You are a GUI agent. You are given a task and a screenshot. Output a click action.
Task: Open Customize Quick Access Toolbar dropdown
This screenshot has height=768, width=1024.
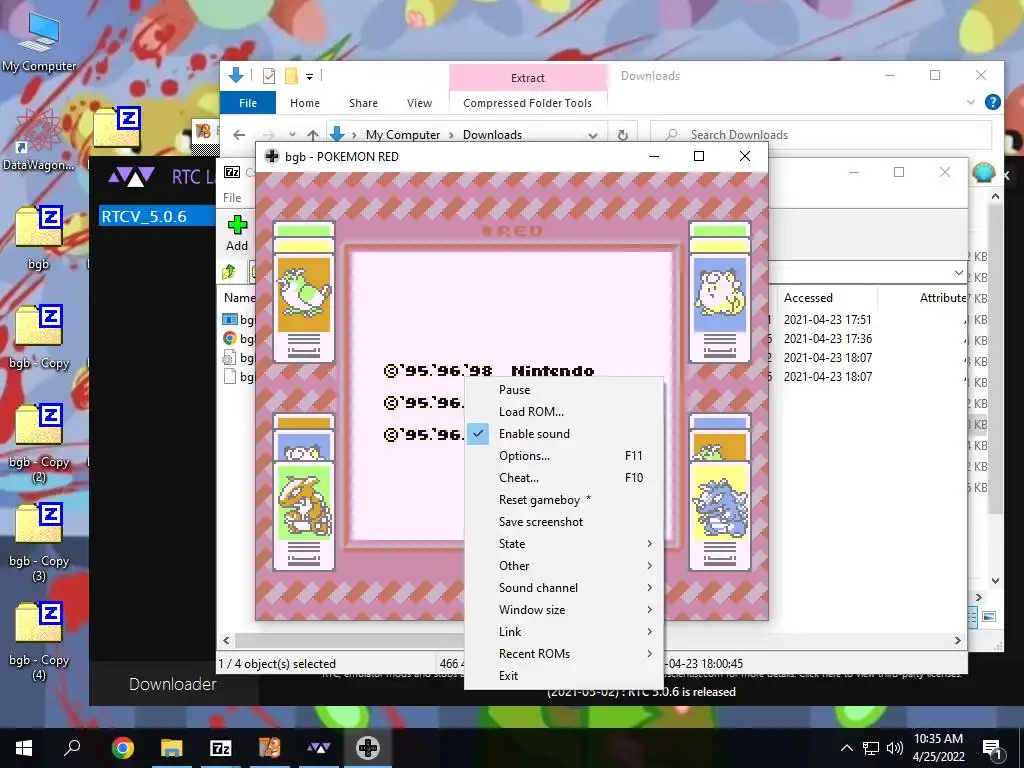tap(310, 77)
